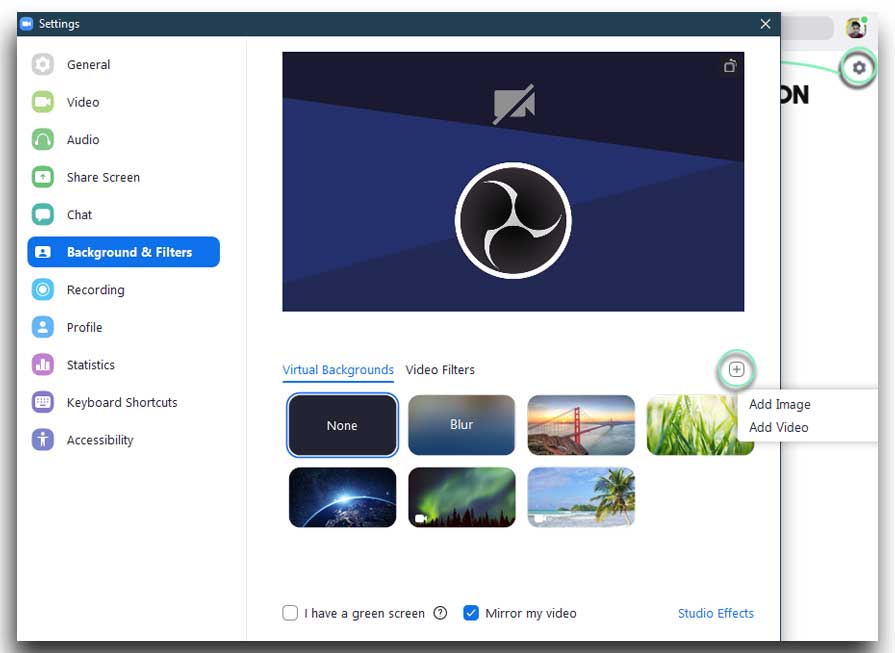Screen dimensions: 895x653
Task: Click the Video camera icon in sidebar
Action: click(43, 102)
